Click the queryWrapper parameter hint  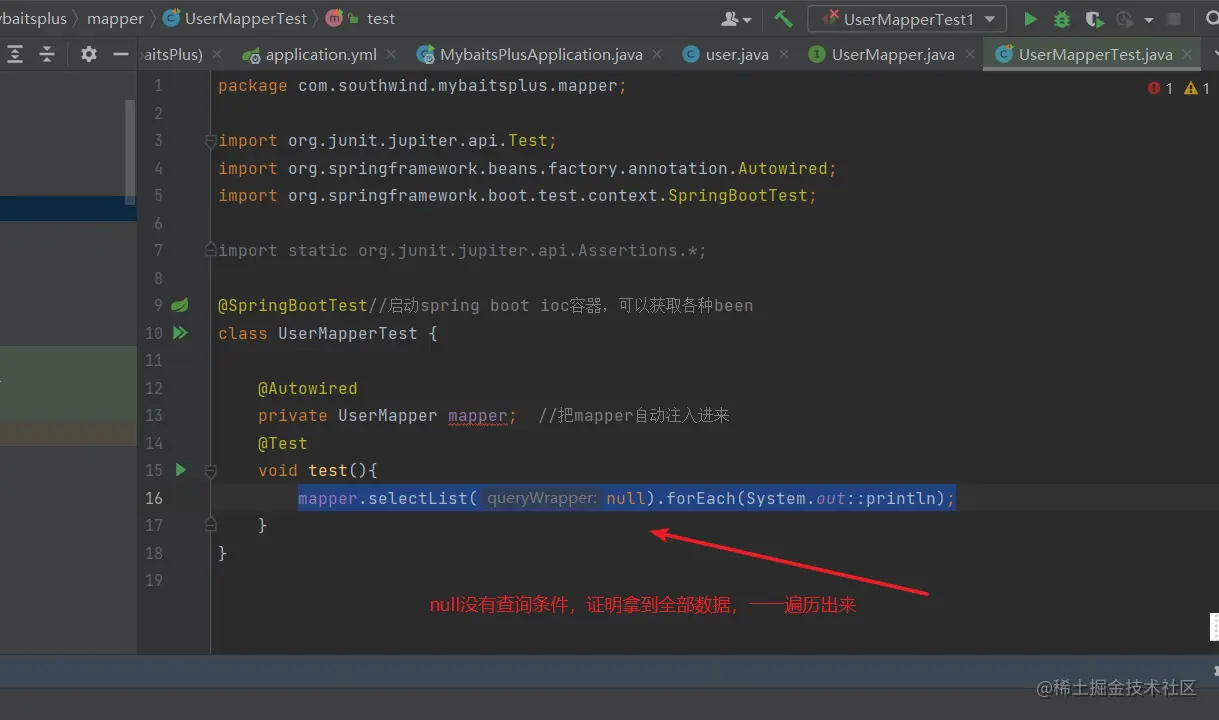(543, 498)
